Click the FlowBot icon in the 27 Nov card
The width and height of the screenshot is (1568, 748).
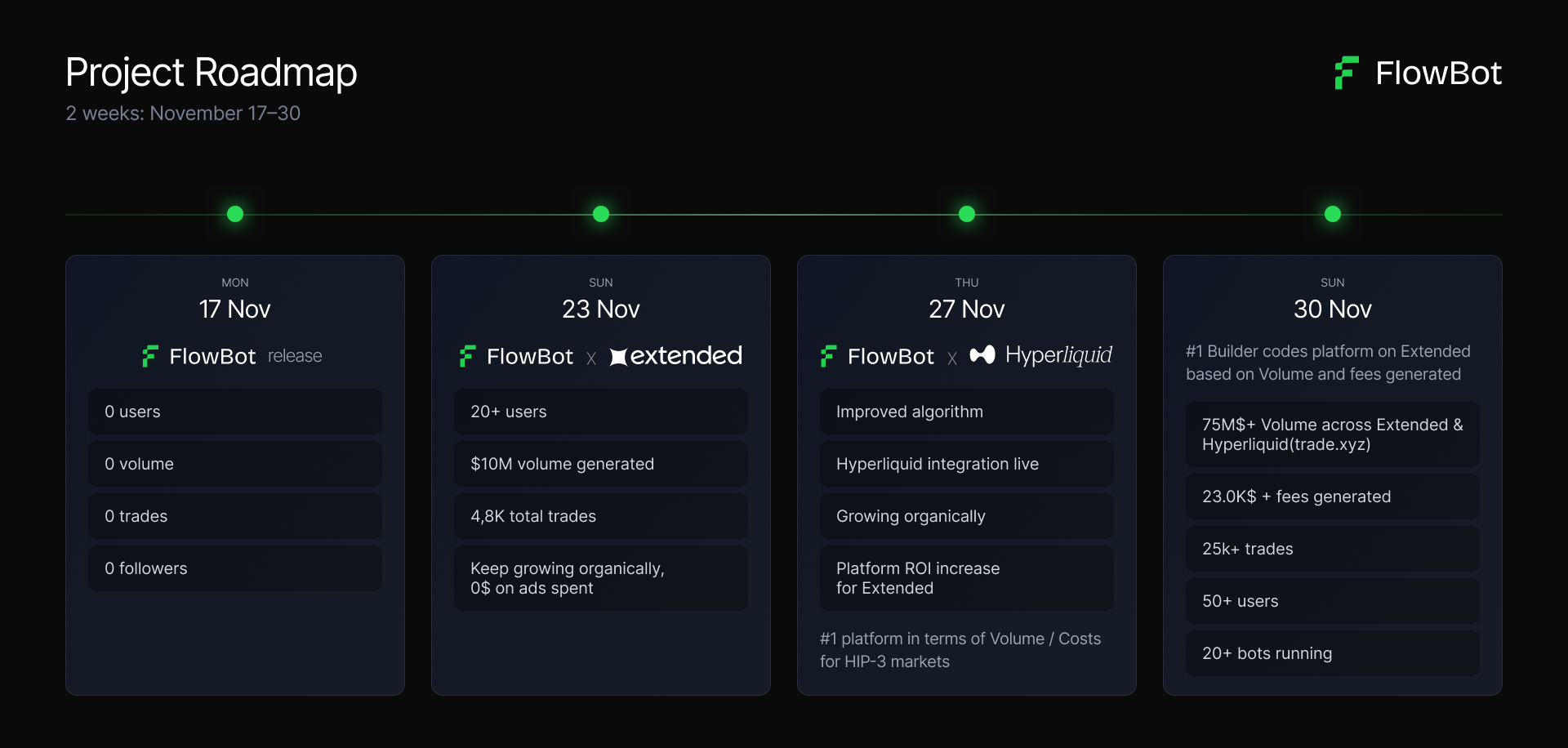(x=828, y=356)
